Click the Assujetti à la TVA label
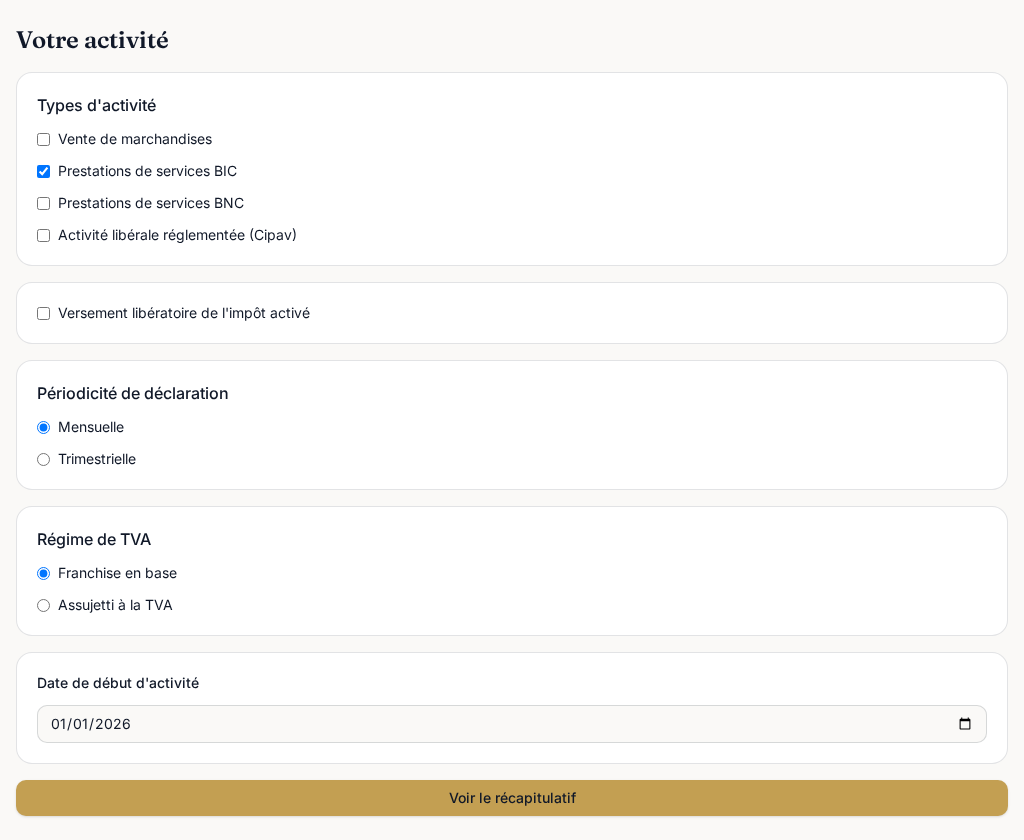 coord(115,605)
